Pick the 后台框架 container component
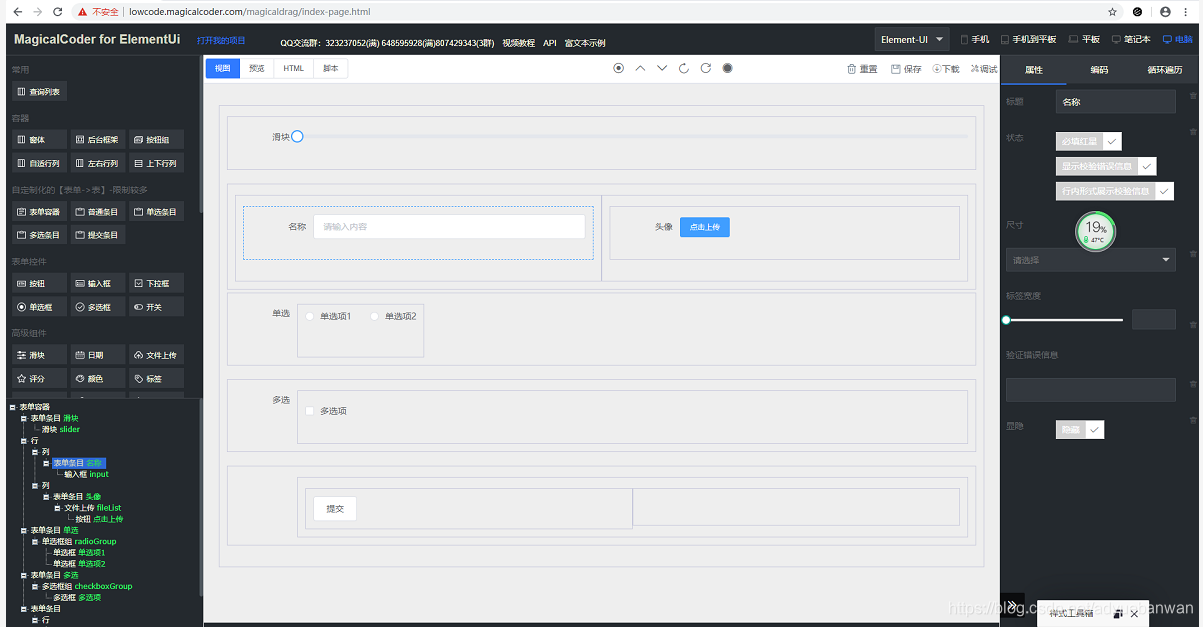 (97, 139)
